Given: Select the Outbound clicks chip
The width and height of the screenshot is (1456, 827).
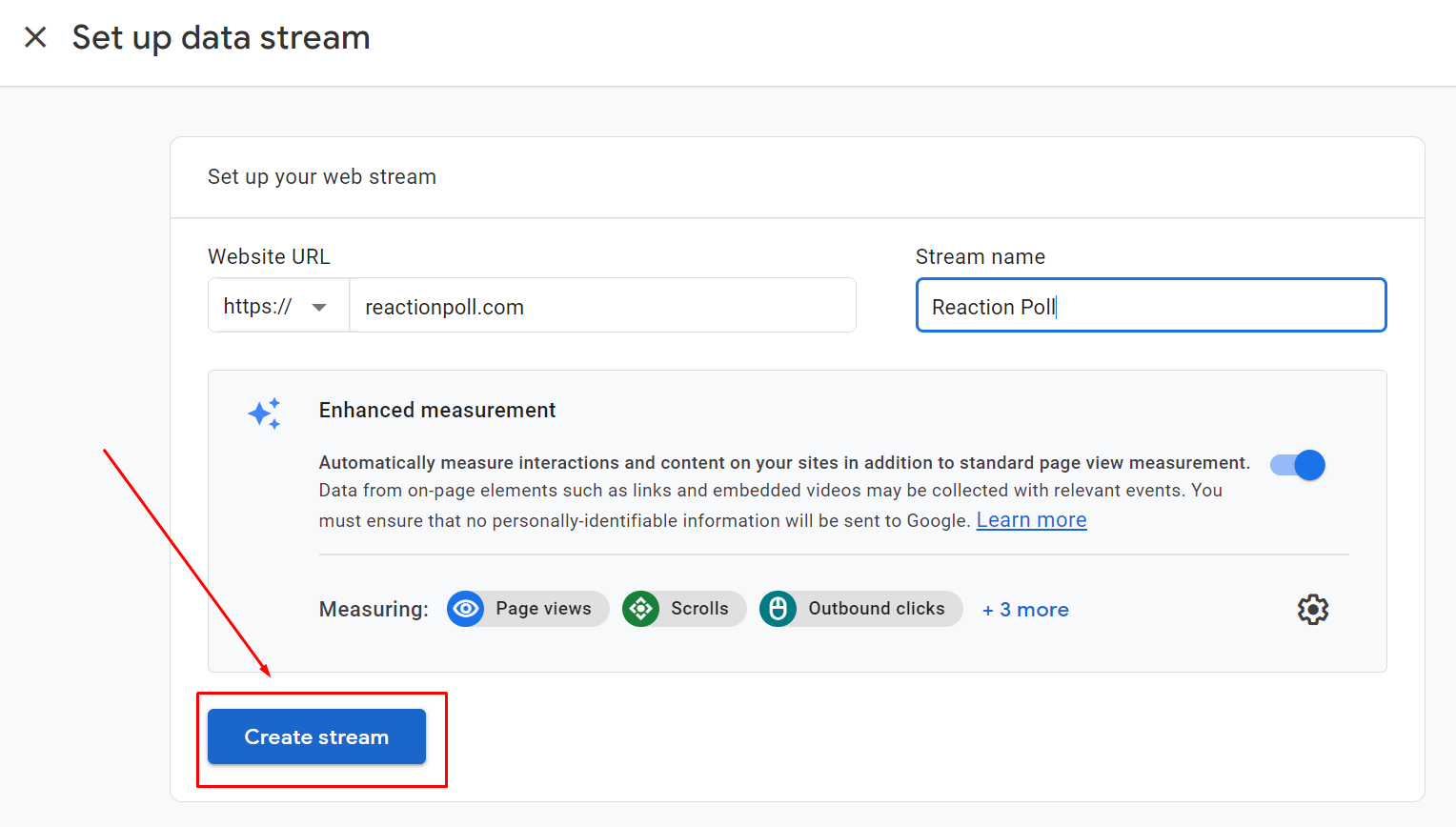Looking at the screenshot, I should tap(861, 609).
